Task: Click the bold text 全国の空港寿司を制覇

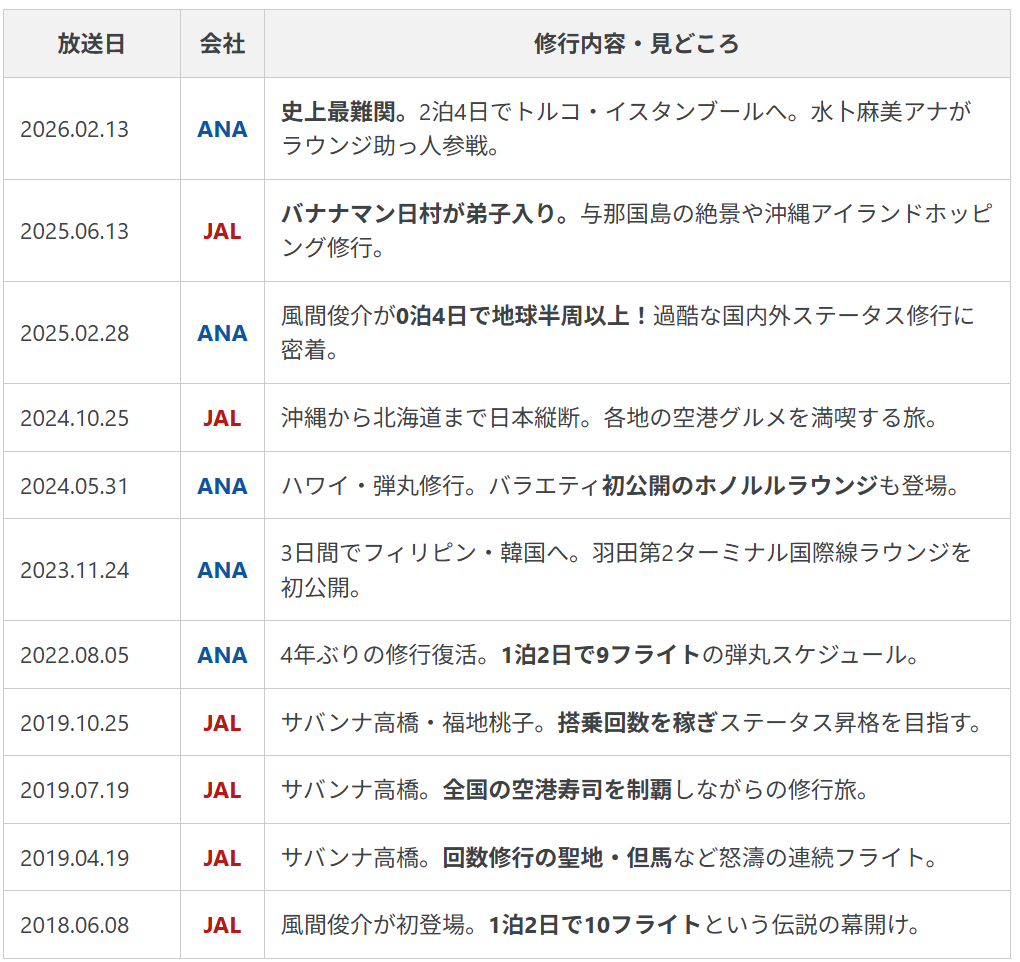Action: point(557,790)
